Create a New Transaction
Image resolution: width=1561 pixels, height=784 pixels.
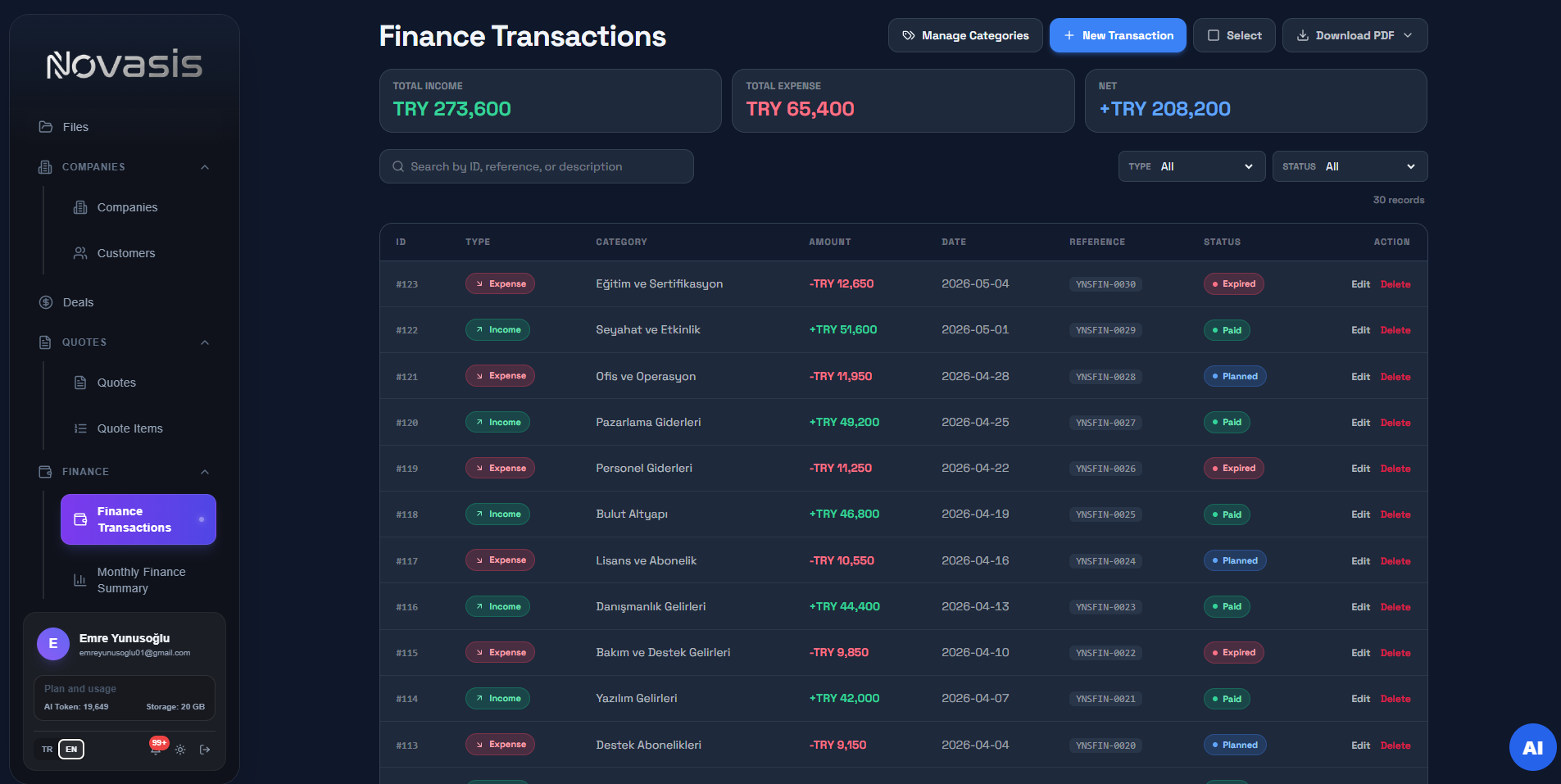(1118, 35)
